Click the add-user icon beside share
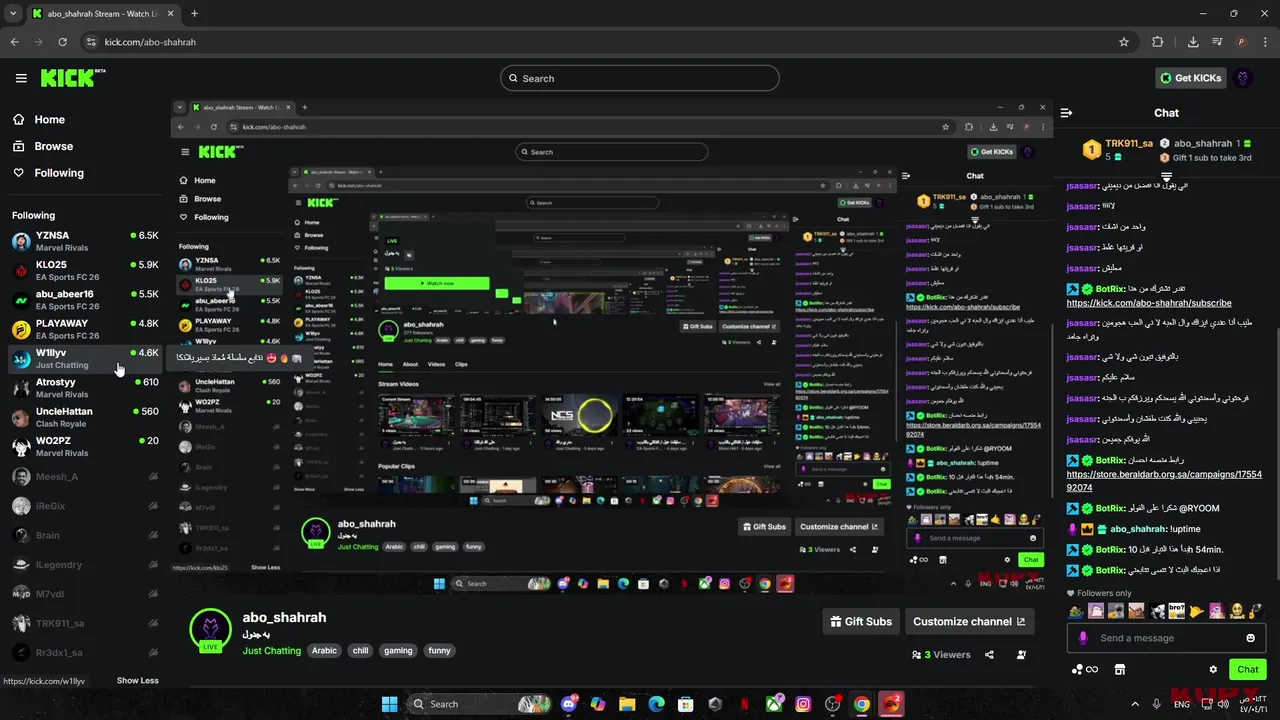Screen dimensions: 1280x720 [x=1021, y=655]
